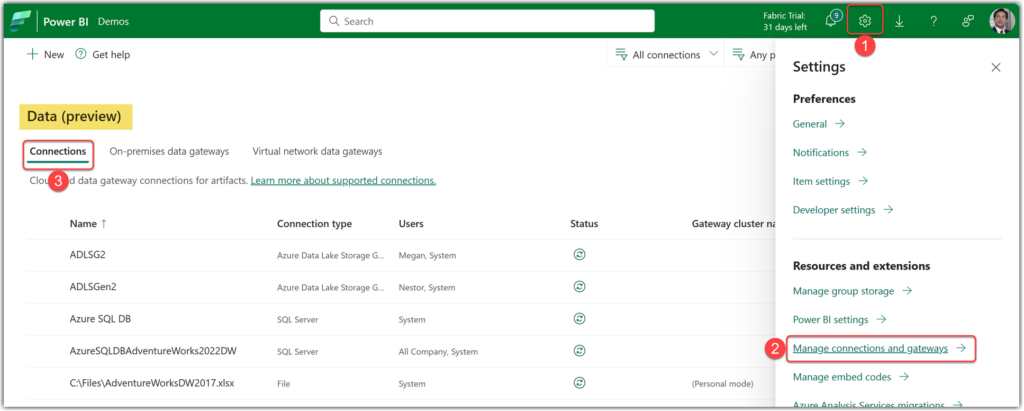Viewport: 1024px width, 411px height.
Task: Click SQL Server type cell for Azure SQL DB
Action: (298, 320)
